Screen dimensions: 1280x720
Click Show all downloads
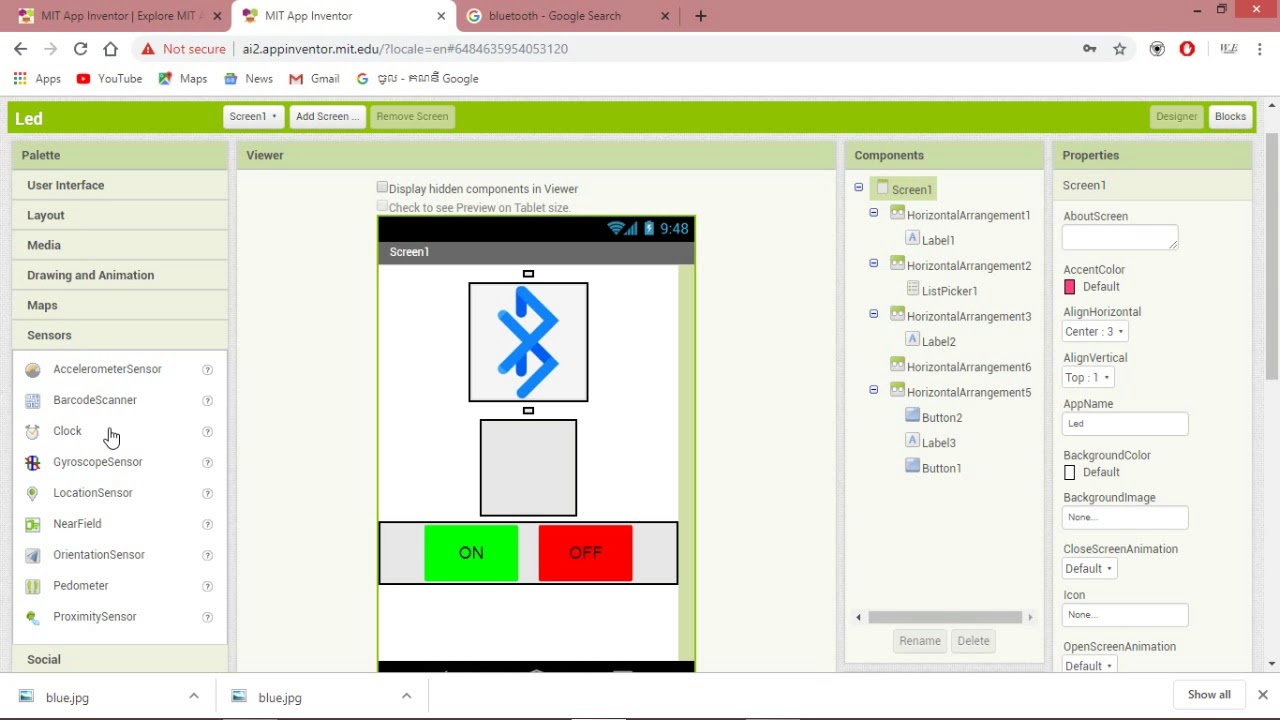coord(1209,695)
